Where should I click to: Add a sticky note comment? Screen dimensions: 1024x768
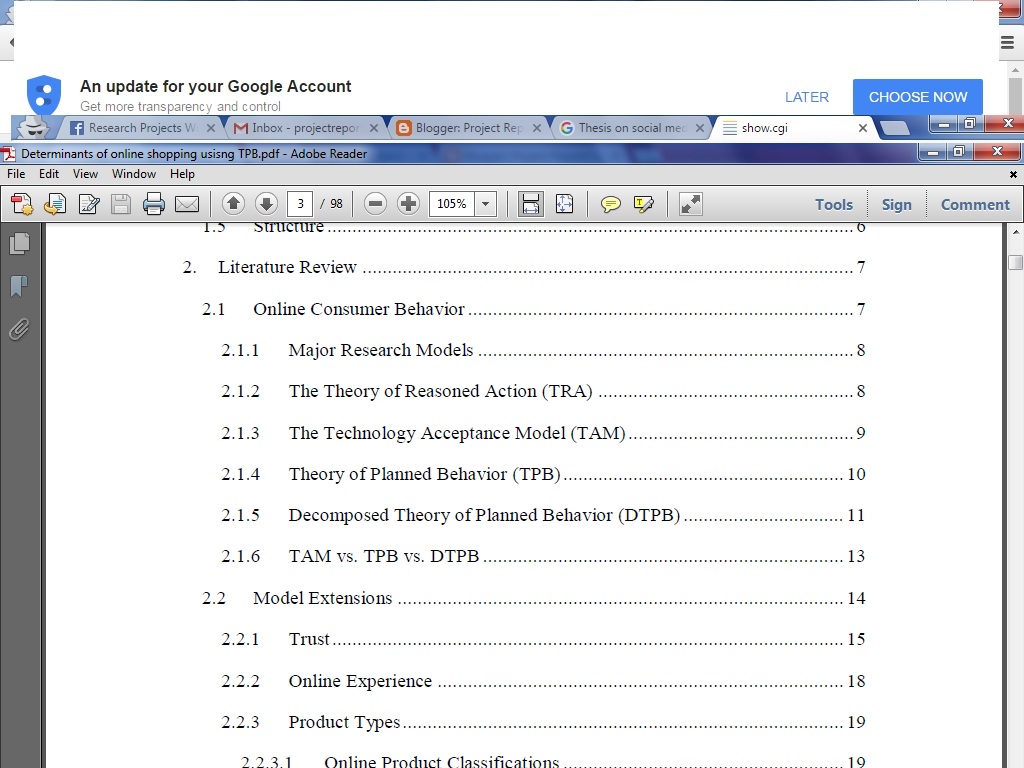[x=610, y=204]
